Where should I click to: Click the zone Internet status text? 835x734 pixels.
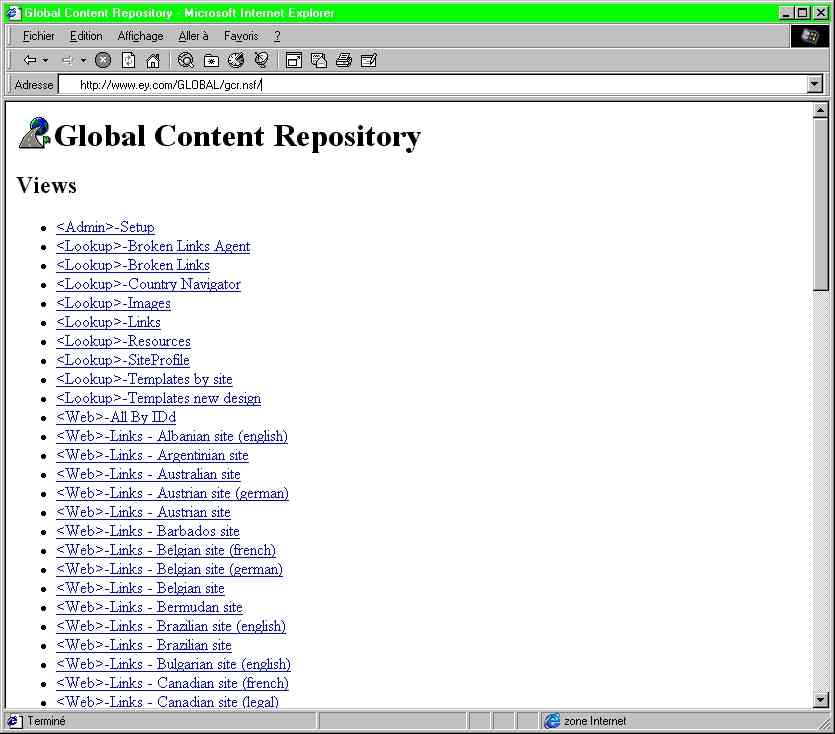coord(595,721)
